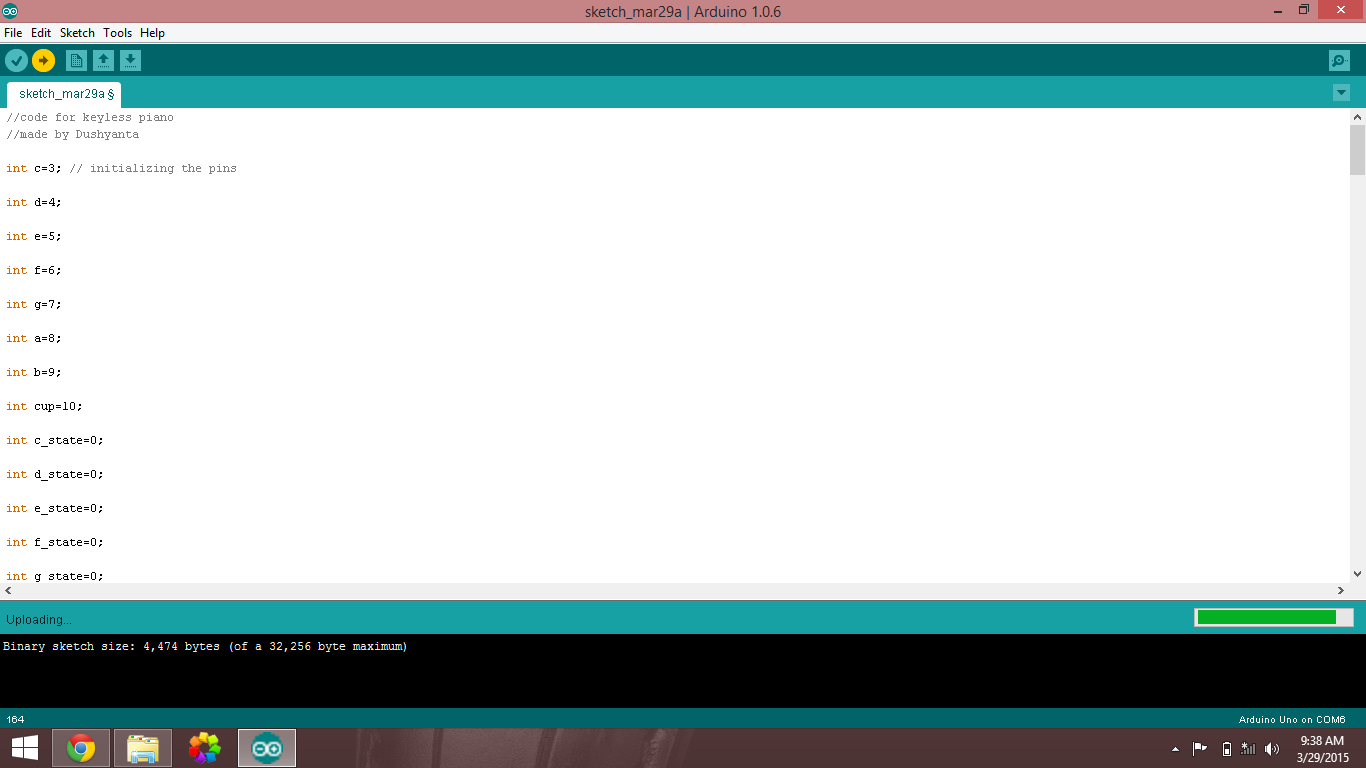Click the editor vertical scrollbar thumb
This screenshot has height=768, width=1366.
1357,149
